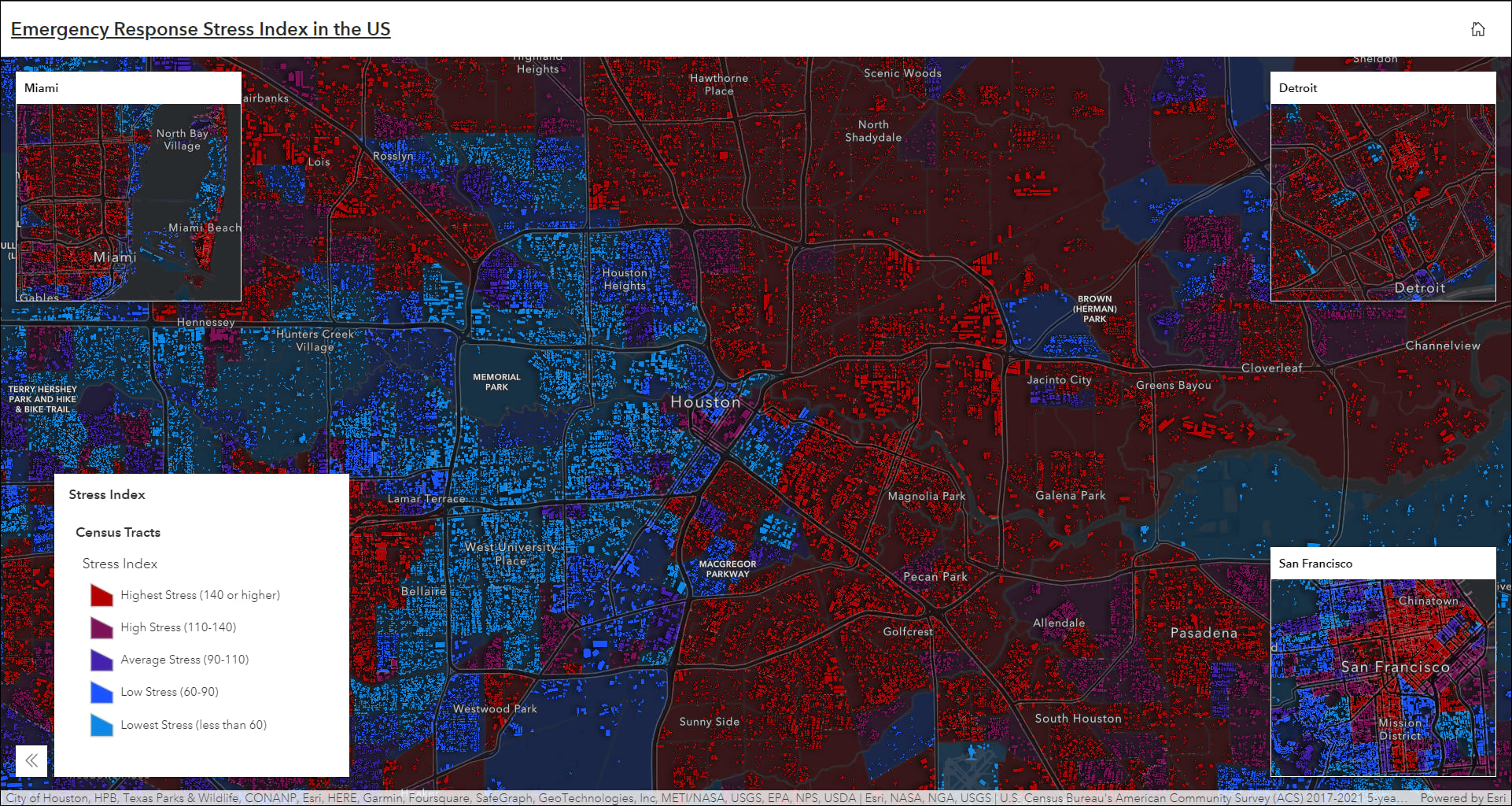The width and height of the screenshot is (1512, 806).
Task: Click the Census Tracts layer label
Action: (118, 532)
